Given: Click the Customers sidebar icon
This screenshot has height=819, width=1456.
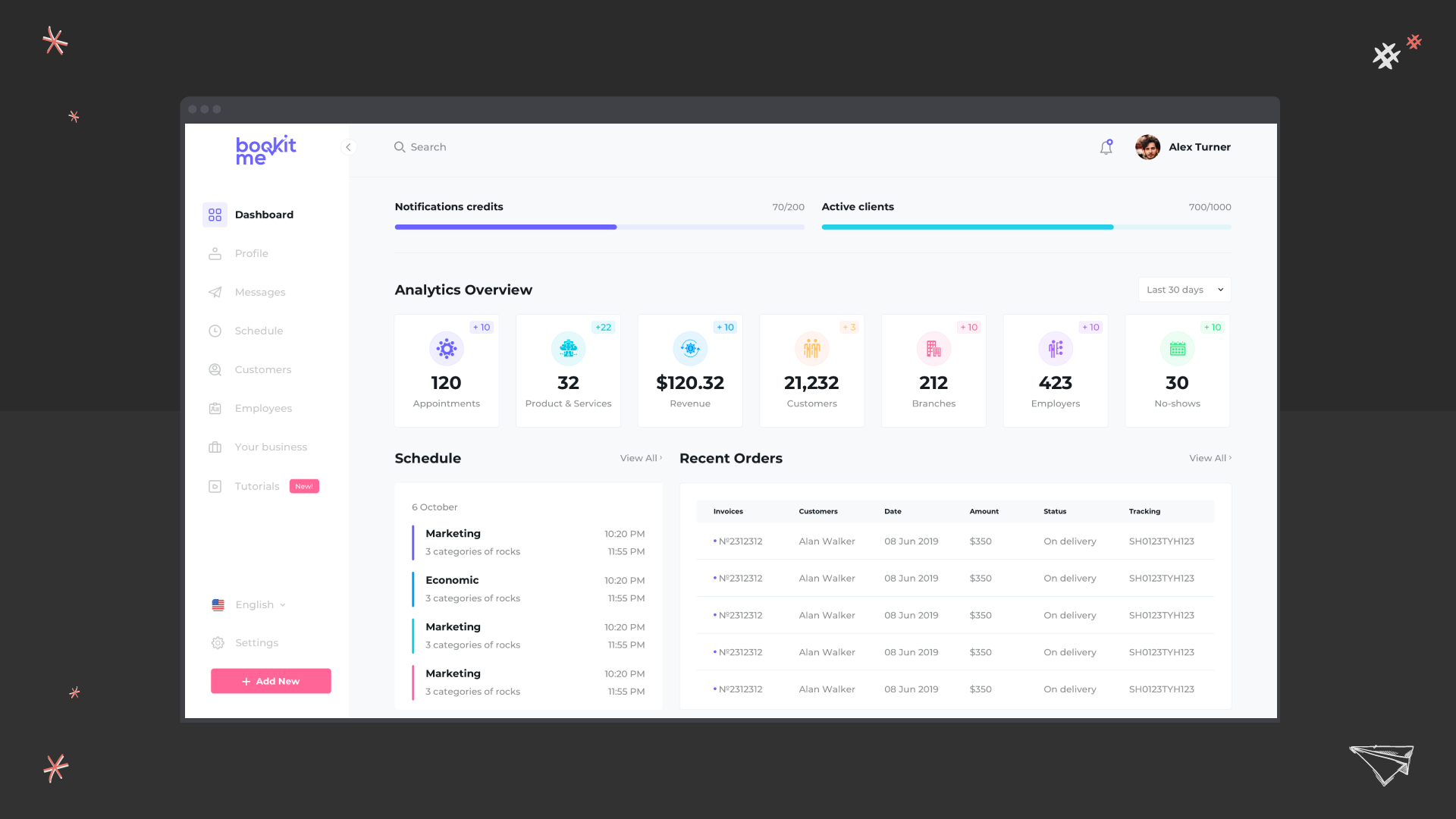Looking at the screenshot, I should click(216, 369).
